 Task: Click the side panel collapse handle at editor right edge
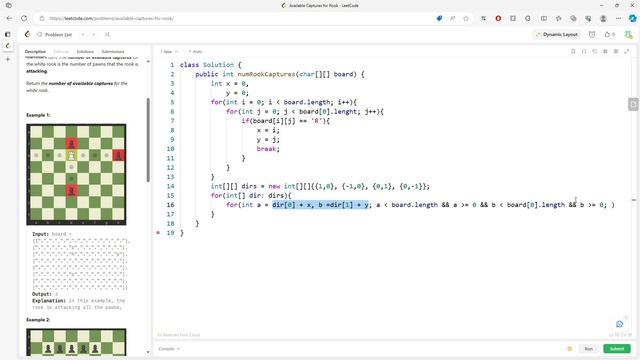tap(633, 104)
